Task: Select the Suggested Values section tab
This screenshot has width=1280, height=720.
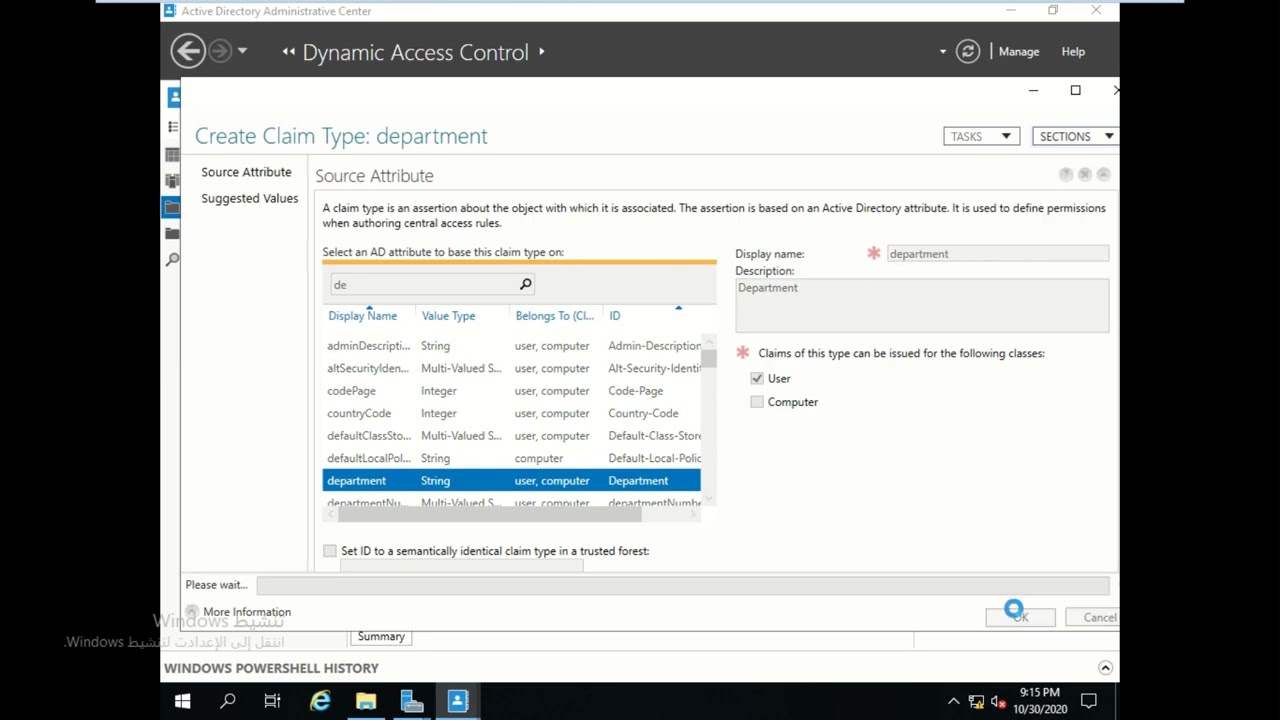Action: 249,198
